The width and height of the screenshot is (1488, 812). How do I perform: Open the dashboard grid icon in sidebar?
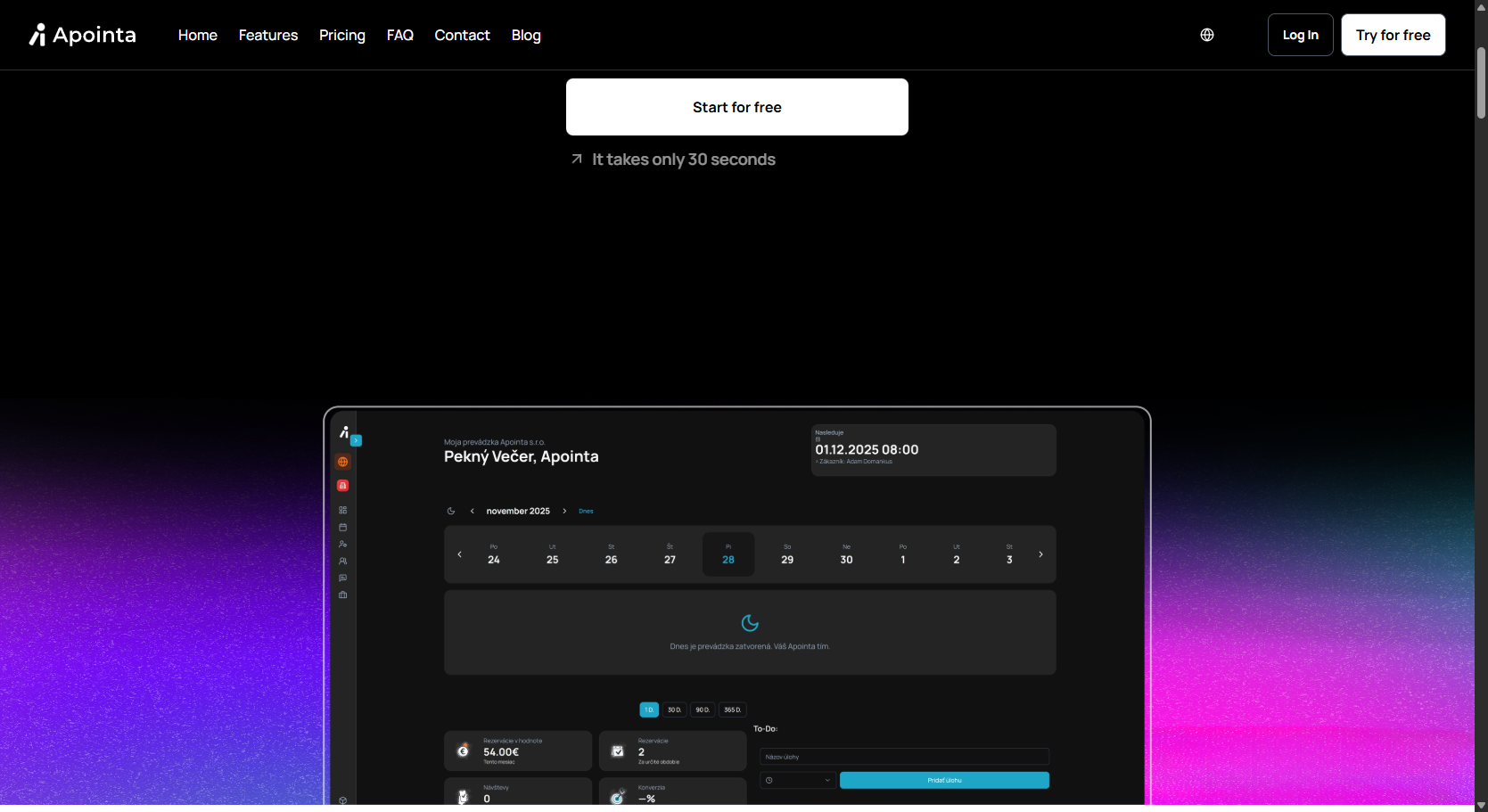coord(343,510)
